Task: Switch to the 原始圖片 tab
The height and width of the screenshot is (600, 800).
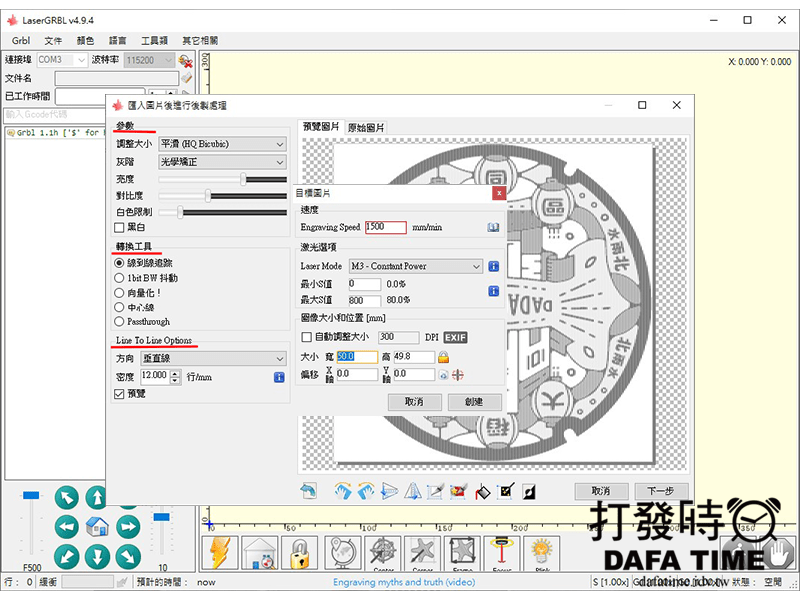Action: (x=365, y=128)
